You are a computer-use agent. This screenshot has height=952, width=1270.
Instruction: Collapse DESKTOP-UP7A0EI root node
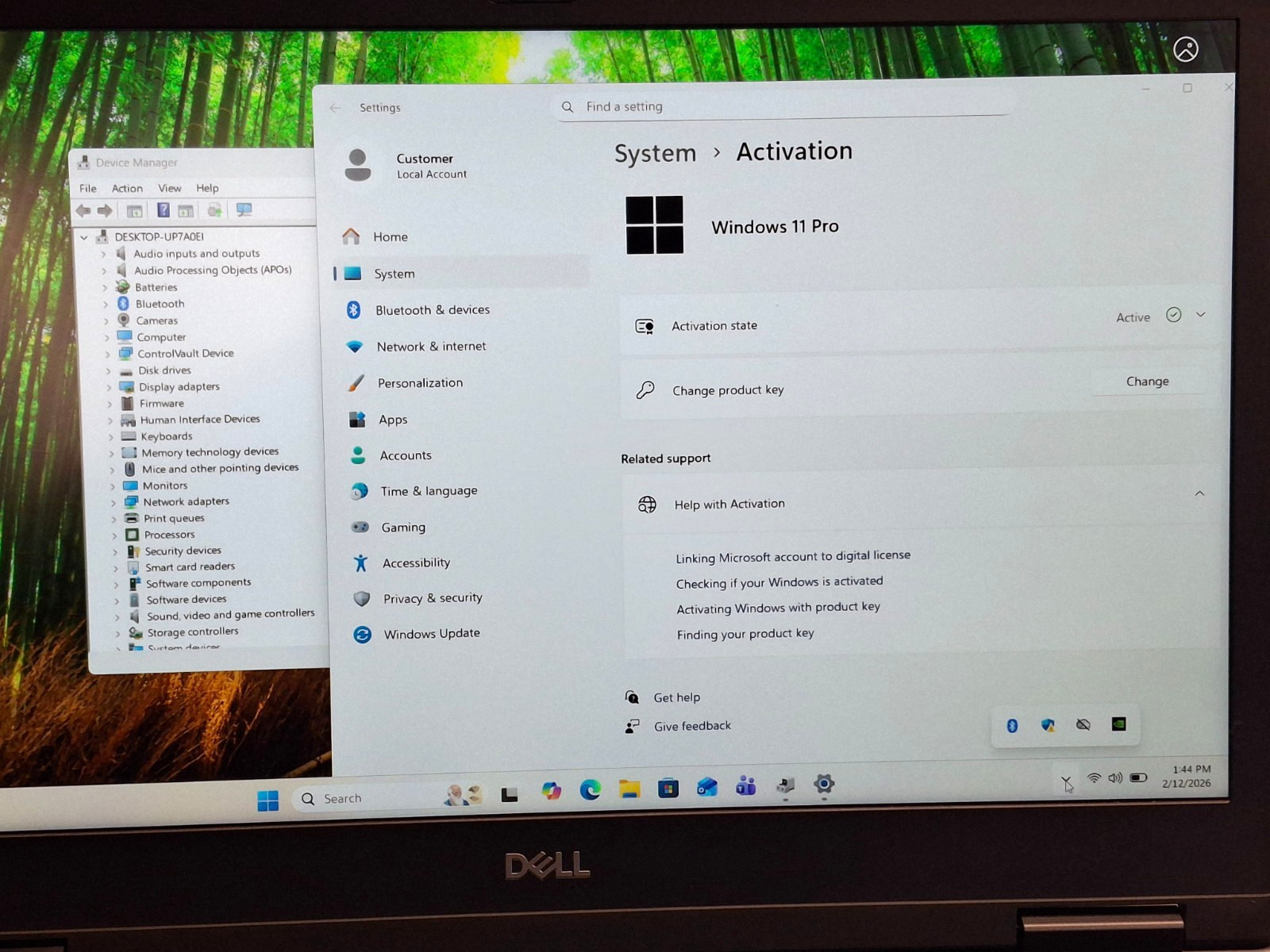point(84,237)
